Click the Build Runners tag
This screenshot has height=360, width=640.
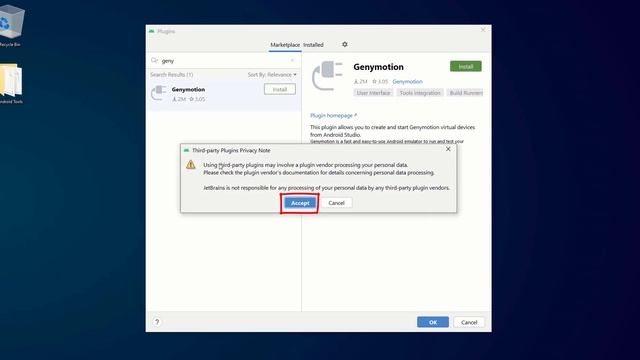click(x=465, y=93)
